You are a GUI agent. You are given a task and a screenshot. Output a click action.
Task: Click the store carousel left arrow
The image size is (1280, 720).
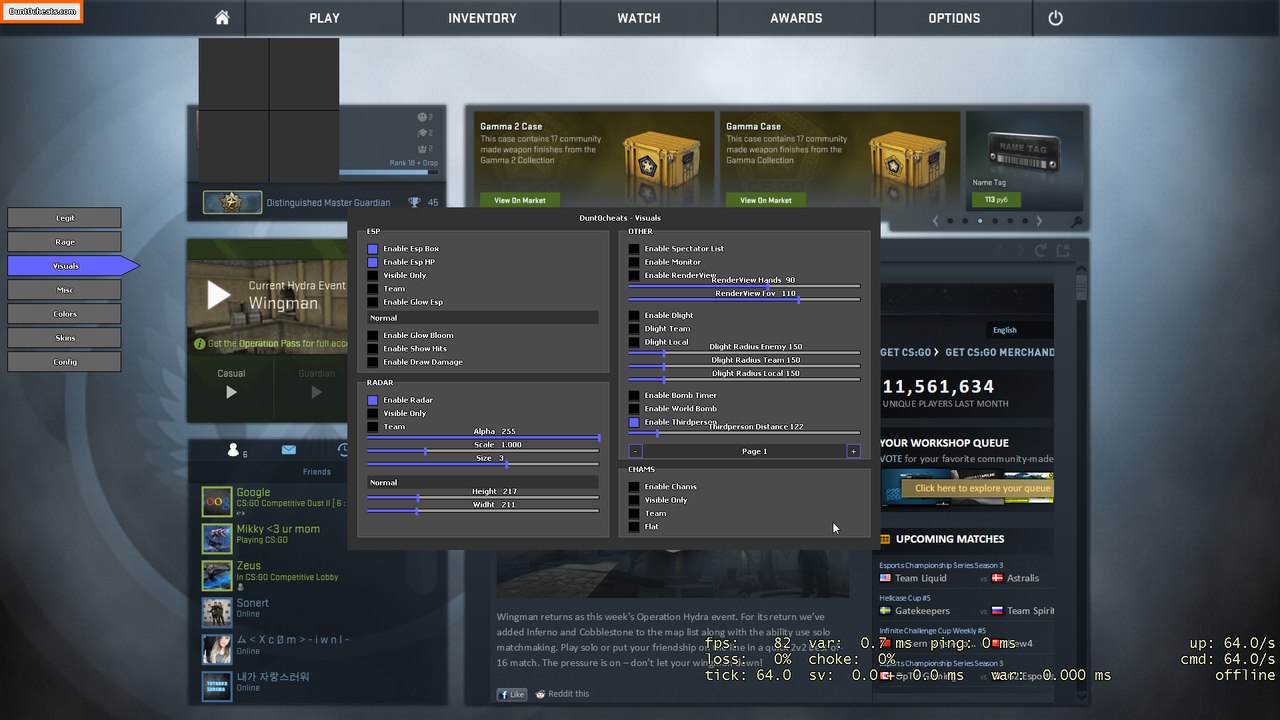(935, 221)
